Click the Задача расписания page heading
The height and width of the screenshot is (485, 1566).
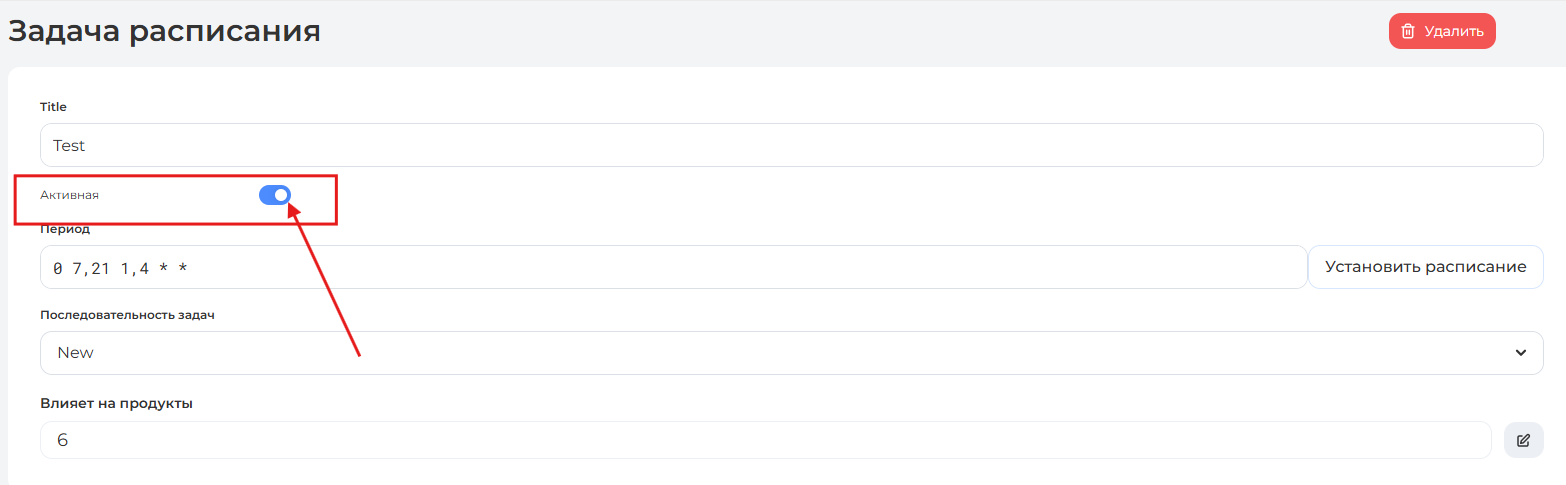point(164,31)
